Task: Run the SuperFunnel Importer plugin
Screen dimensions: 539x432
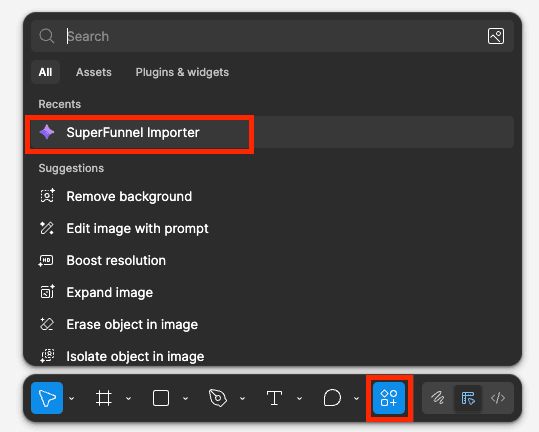Action: pos(272,132)
